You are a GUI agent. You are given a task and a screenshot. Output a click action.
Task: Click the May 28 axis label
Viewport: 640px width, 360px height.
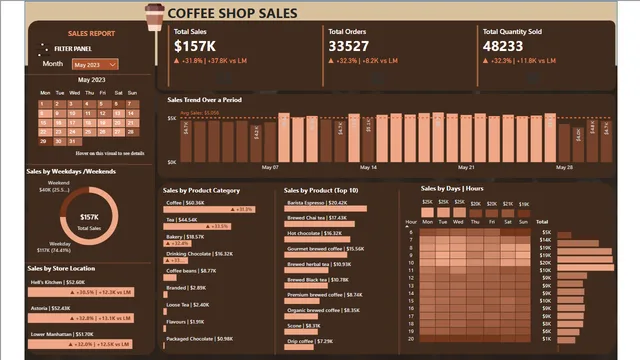point(564,167)
